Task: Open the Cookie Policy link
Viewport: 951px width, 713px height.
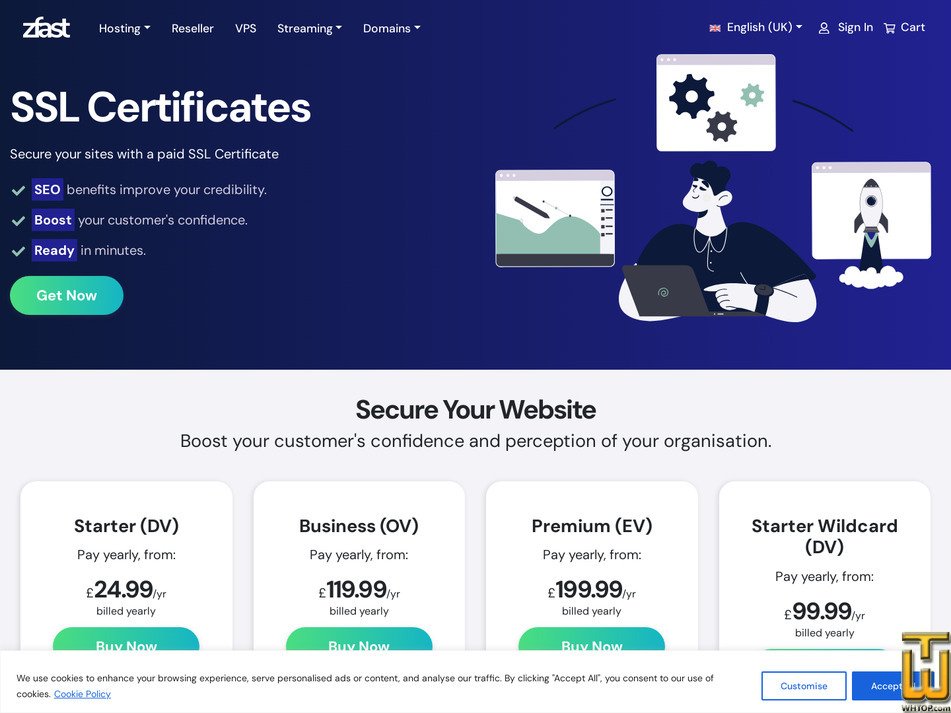Action: [x=82, y=694]
